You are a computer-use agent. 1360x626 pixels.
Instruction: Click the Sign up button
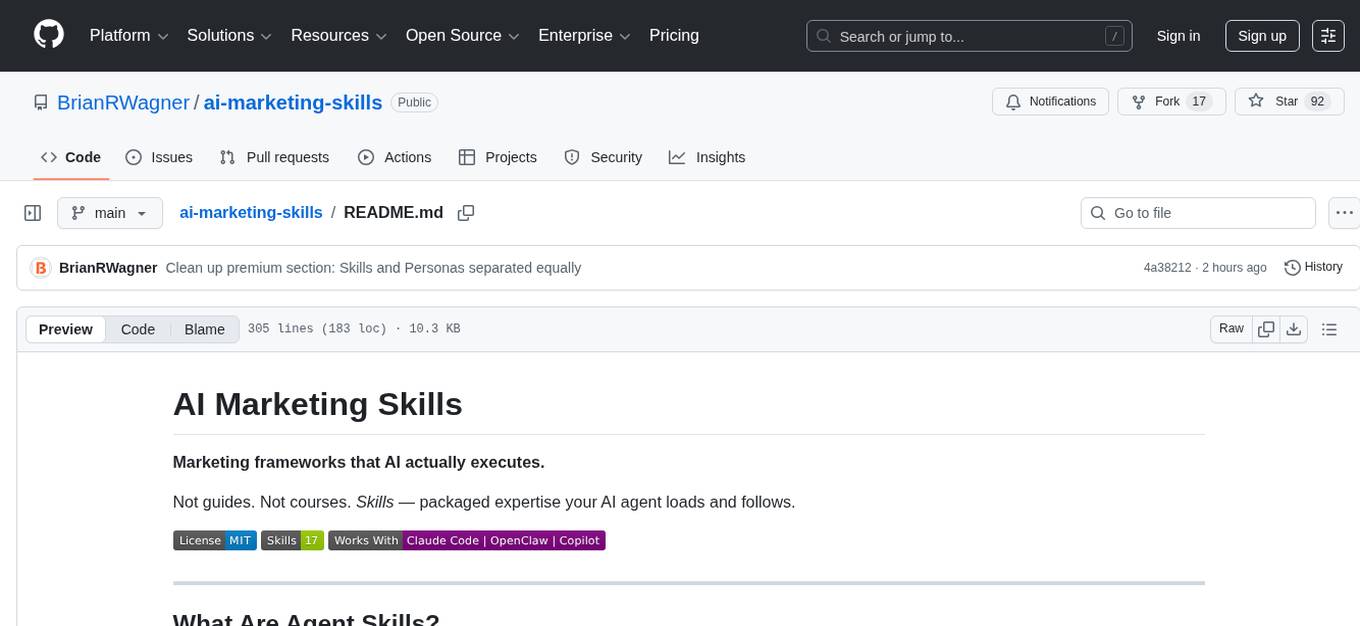1261,36
